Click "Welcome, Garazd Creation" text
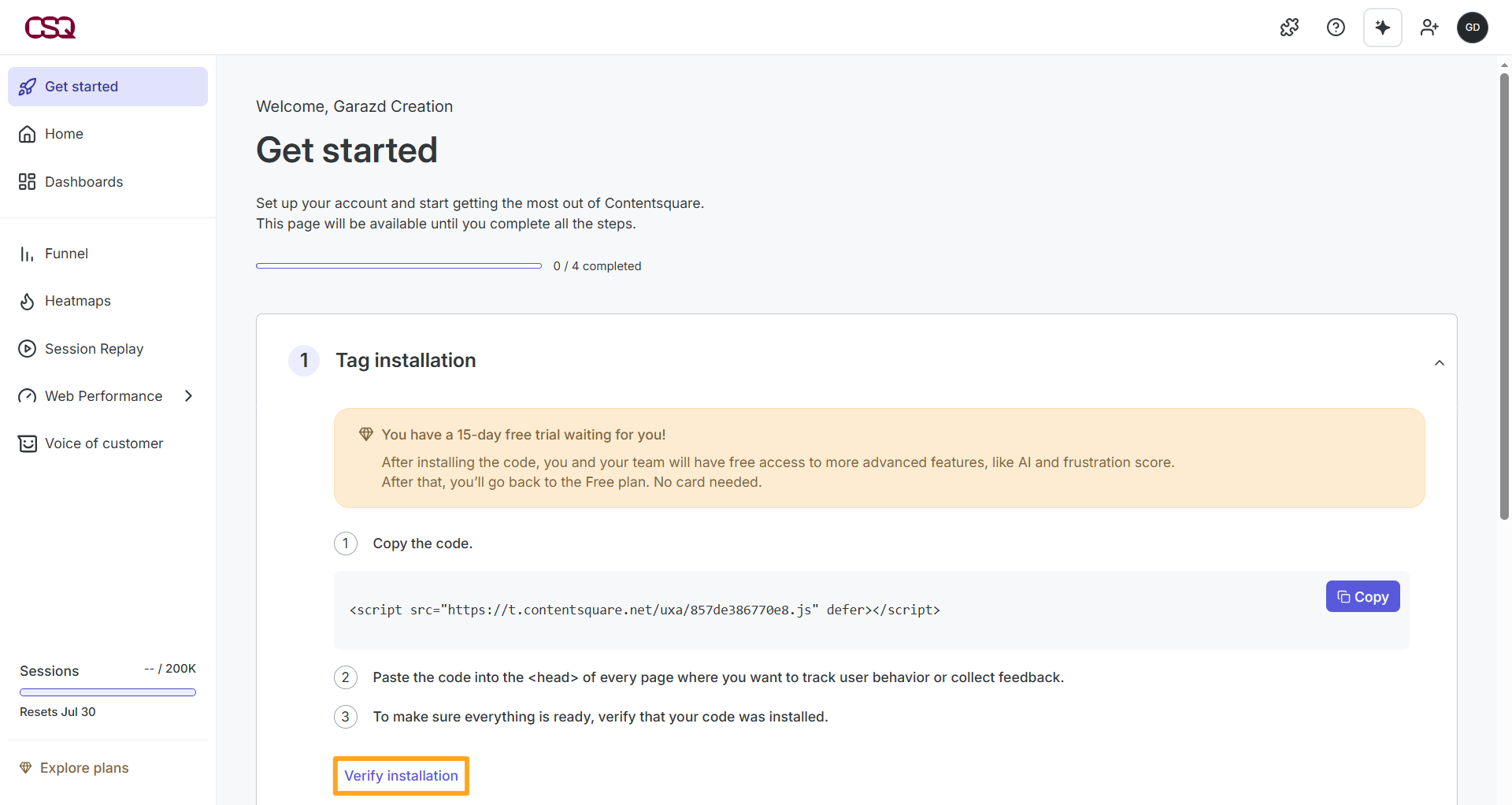This screenshot has width=1512, height=805. tap(354, 106)
